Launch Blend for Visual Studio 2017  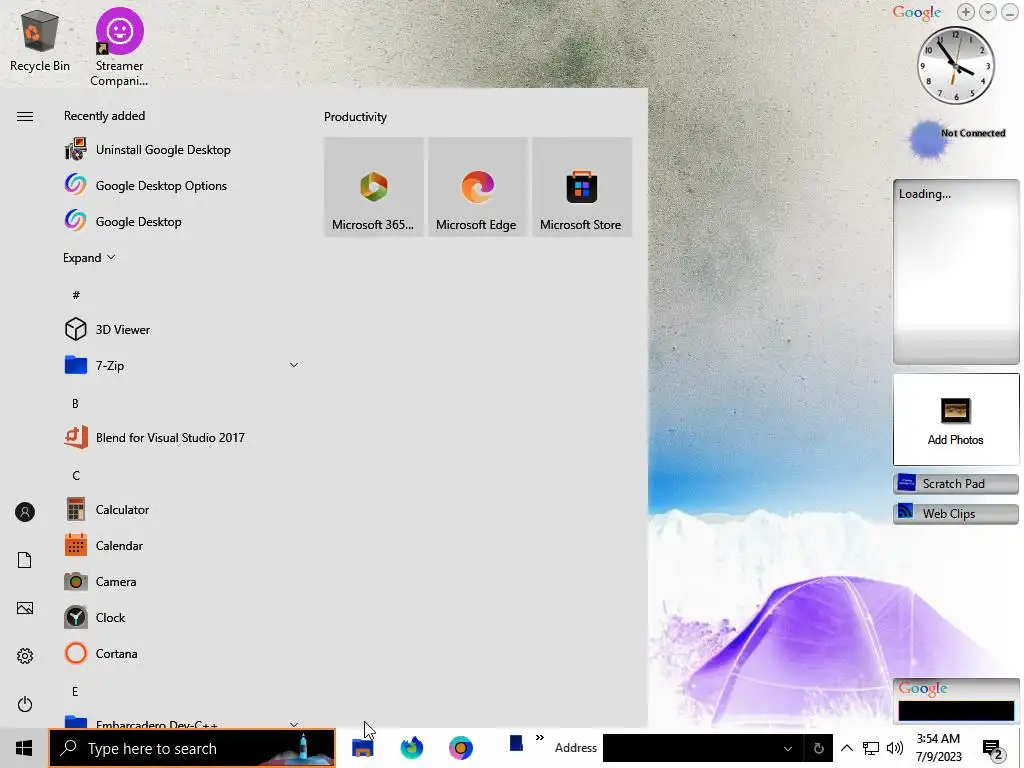coord(182,438)
